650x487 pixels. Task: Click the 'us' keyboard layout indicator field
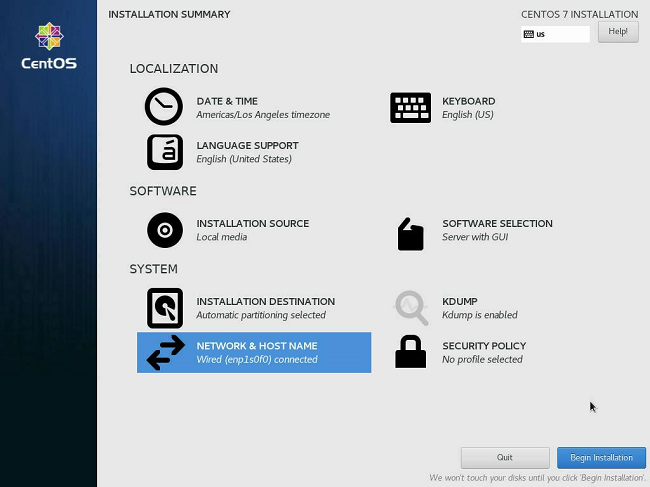555,34
